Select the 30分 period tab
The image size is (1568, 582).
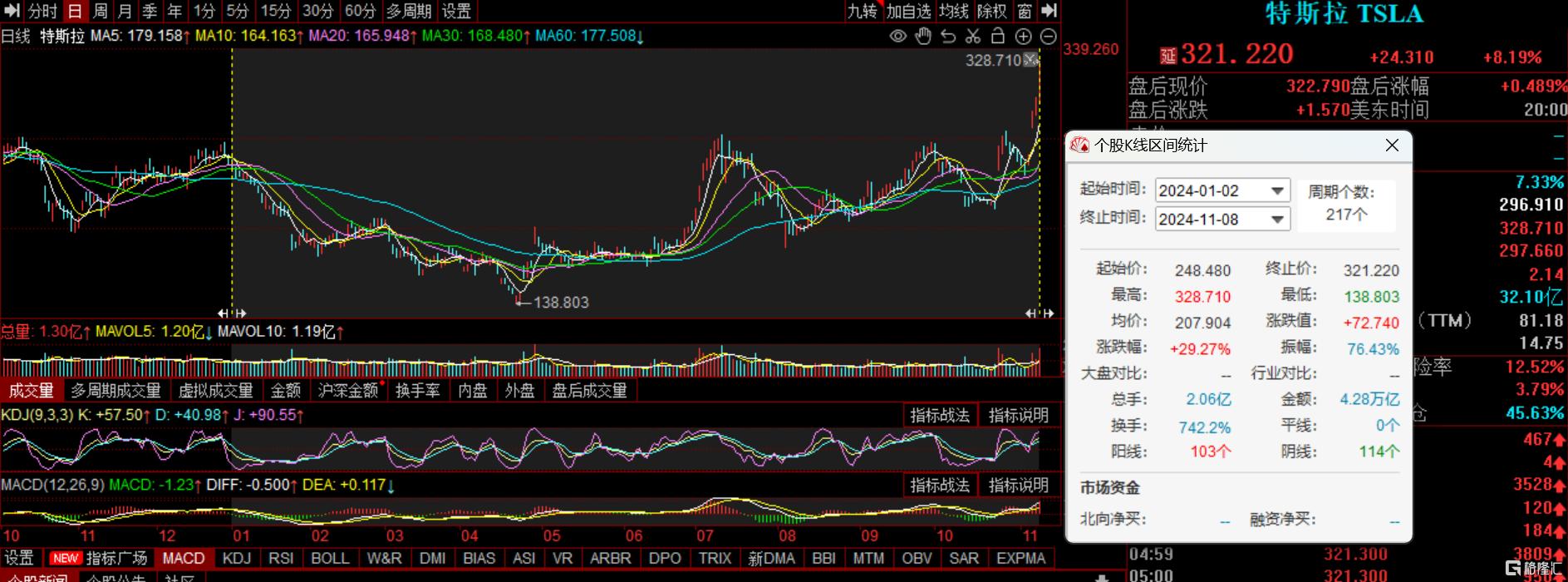317,11
